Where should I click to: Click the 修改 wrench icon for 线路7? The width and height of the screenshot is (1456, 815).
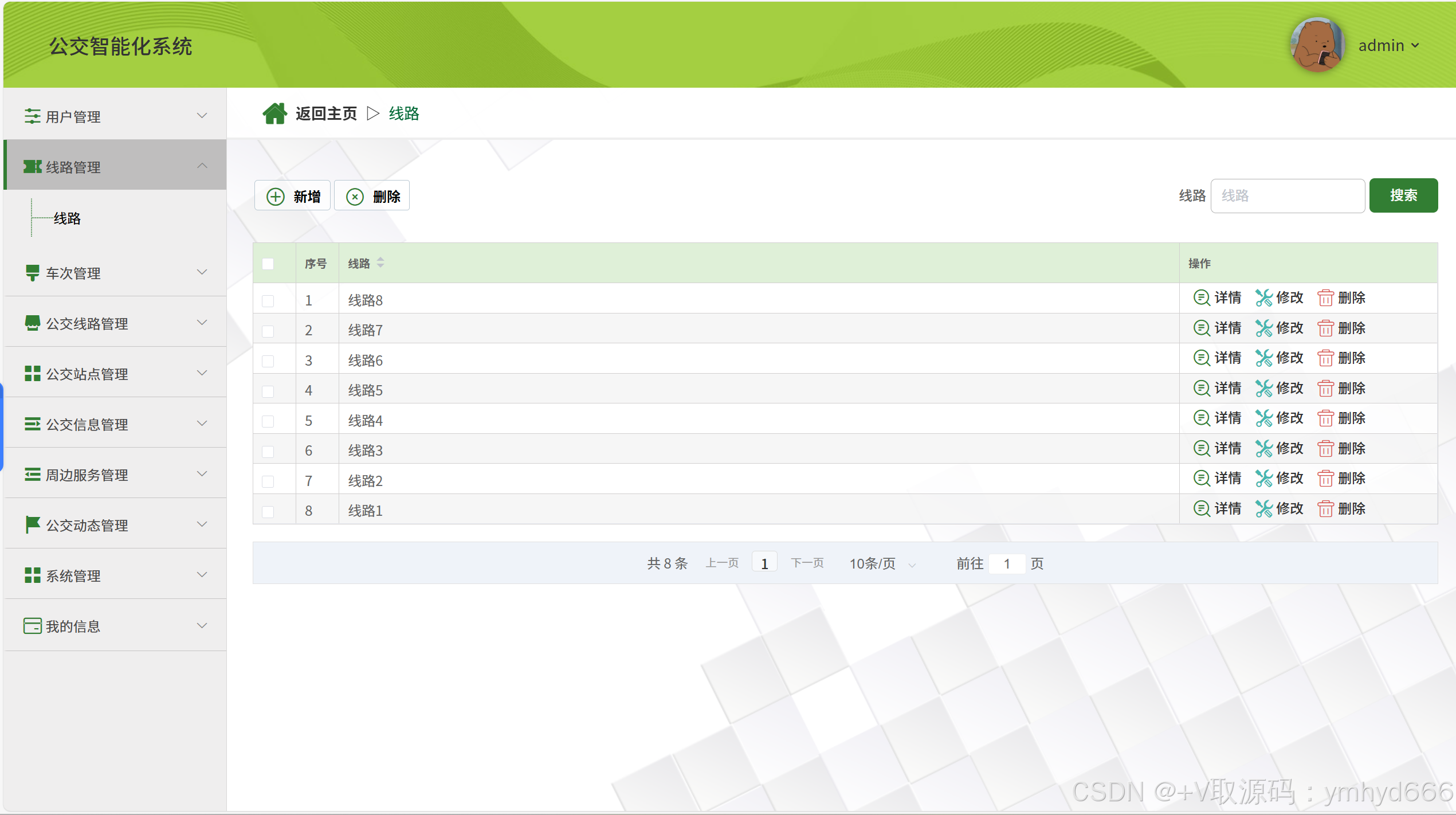pyautogui.click(x=1263, y=328)
